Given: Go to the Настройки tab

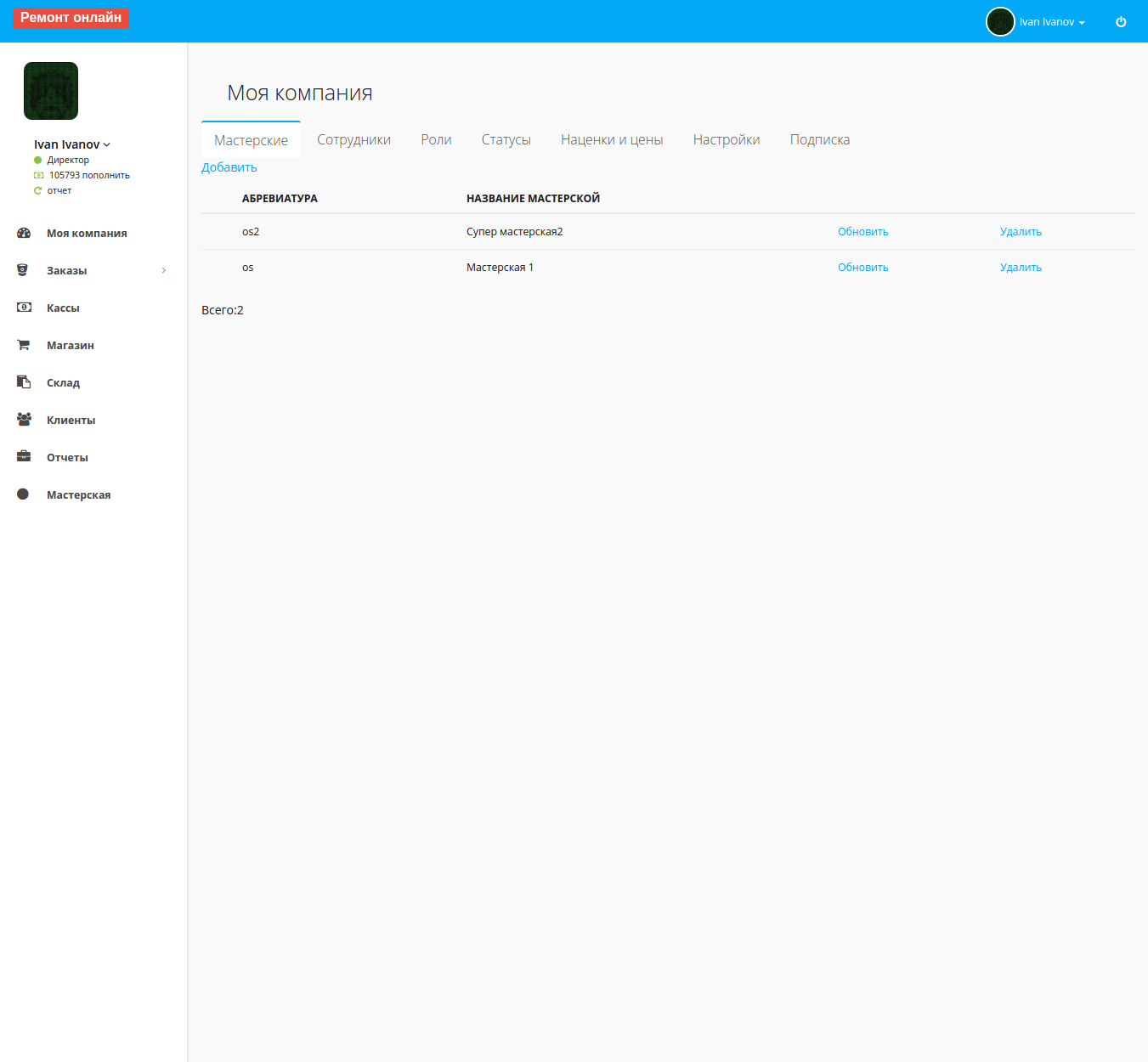Looking at the screenshot, I should (727, 140).
